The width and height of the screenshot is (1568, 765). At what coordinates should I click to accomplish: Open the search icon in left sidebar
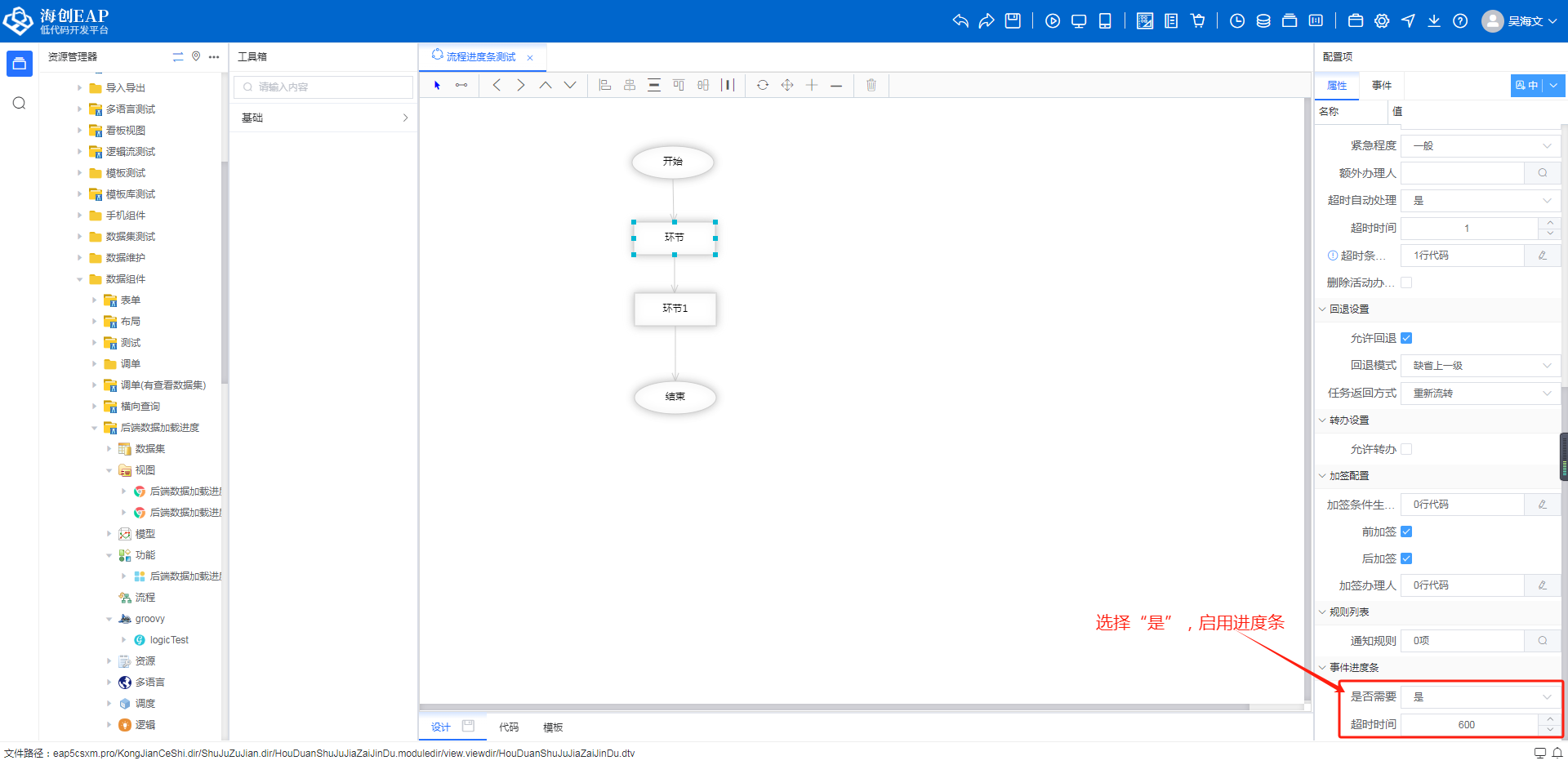click(20, 103)
